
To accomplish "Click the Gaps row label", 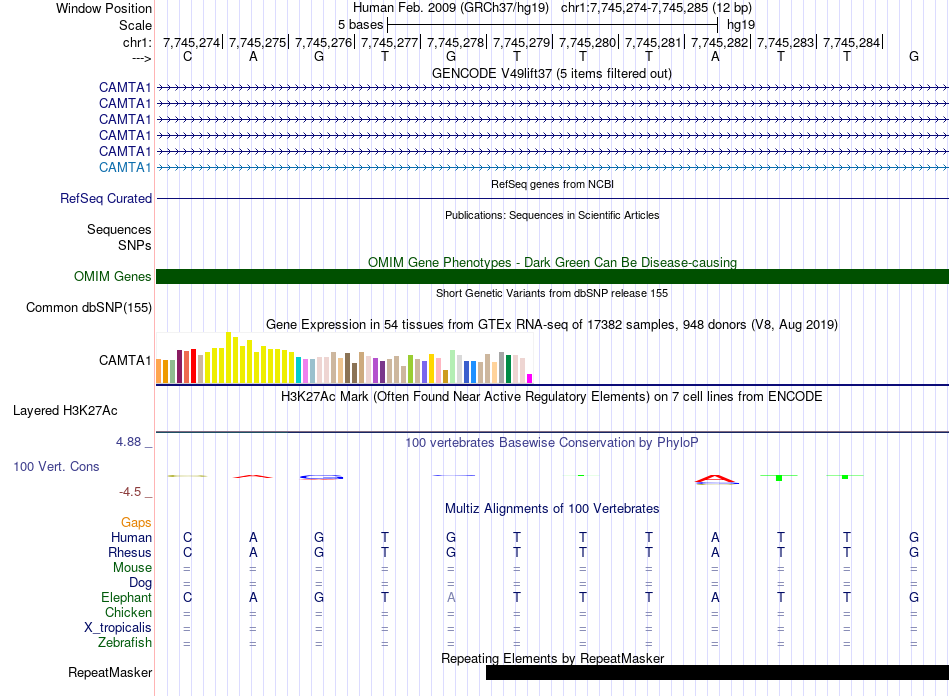I will click(x=136, y=522).
